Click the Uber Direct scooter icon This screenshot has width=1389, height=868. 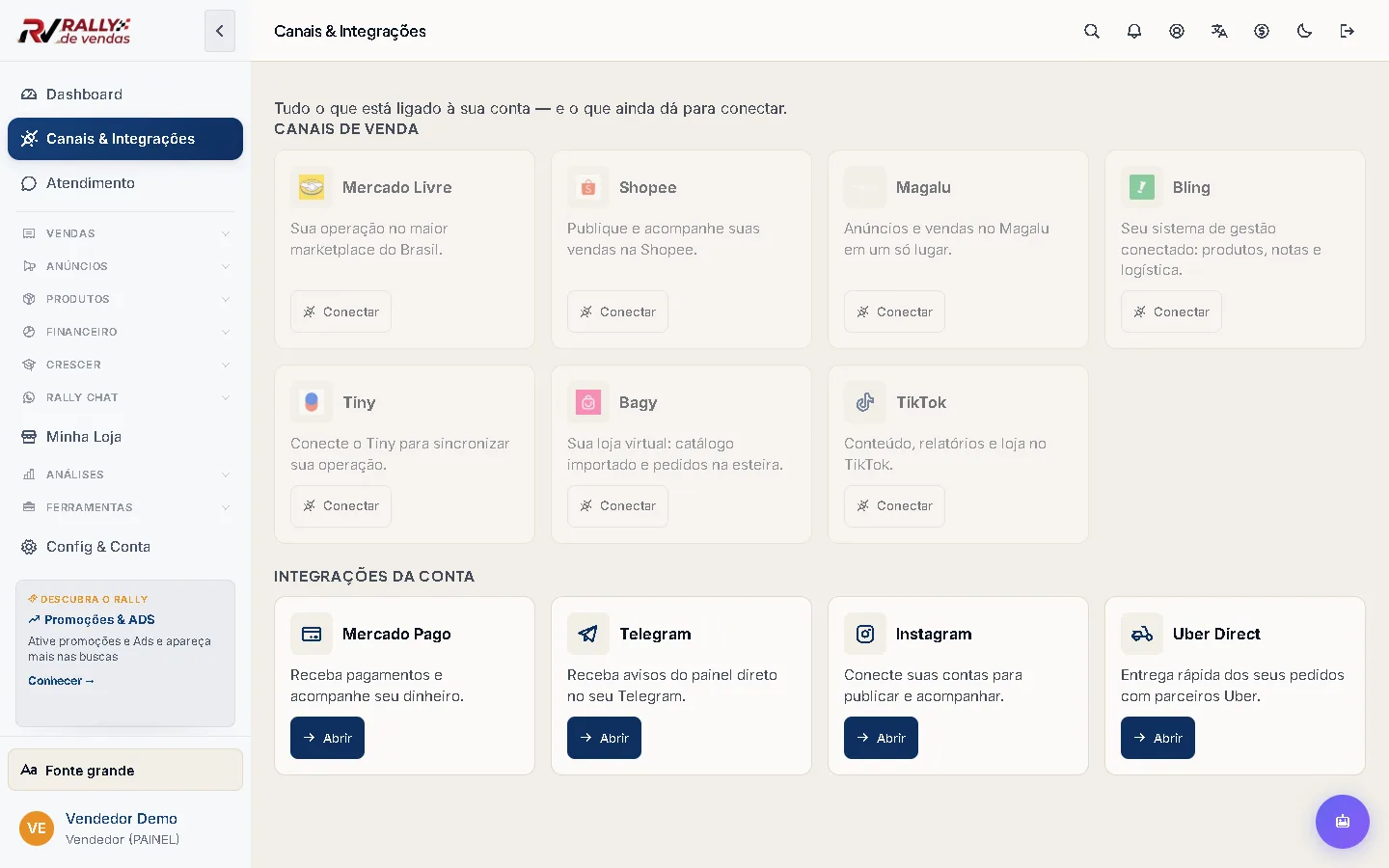click(1142, 634)
